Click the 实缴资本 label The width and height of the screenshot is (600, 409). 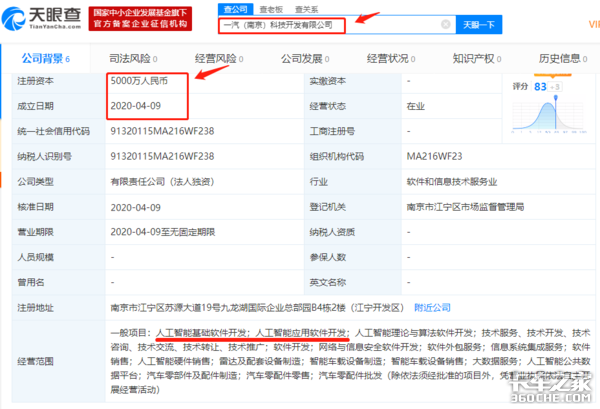(x=328, y=81)
